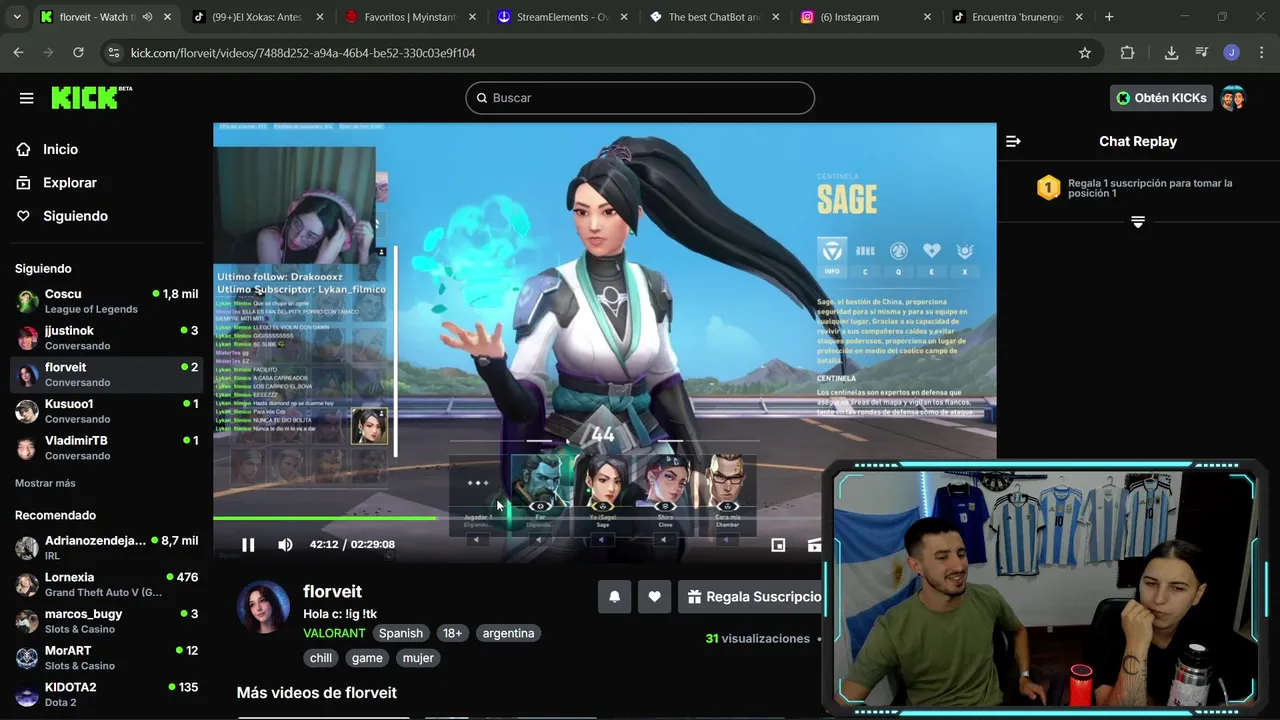The height and width of the screenshot is (720, 1280).
Task: Open Coscu channel in sidebar
Action: [x=106, y=301]
